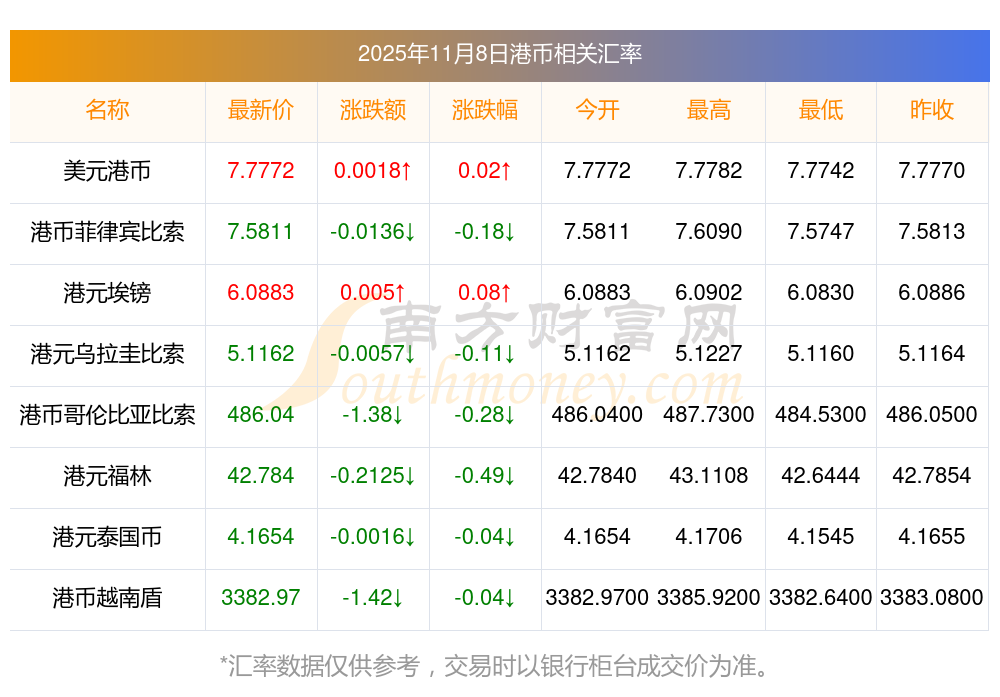Click the change value '-0.0136↓'
The image size is (1000, 697).
(x=372, y=231)
